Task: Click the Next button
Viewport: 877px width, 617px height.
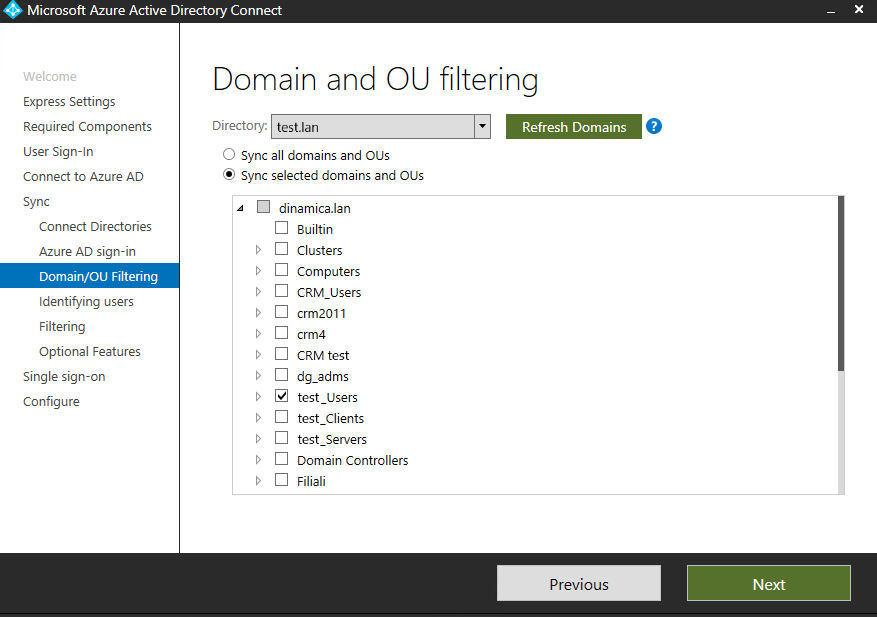Action: (768, 583)
